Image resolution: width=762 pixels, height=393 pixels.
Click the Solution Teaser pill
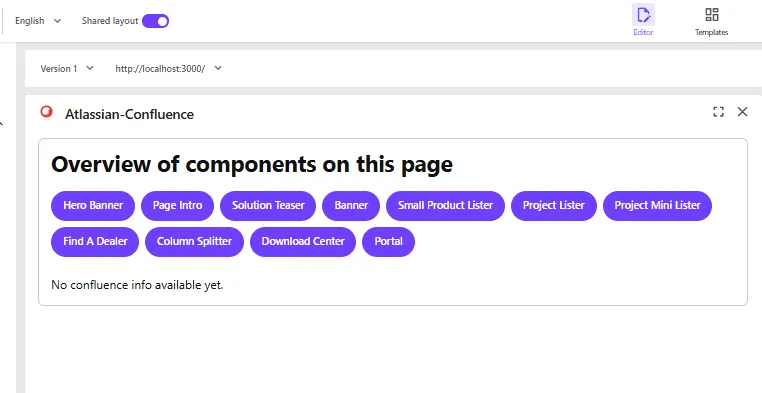tap(268, 205)
